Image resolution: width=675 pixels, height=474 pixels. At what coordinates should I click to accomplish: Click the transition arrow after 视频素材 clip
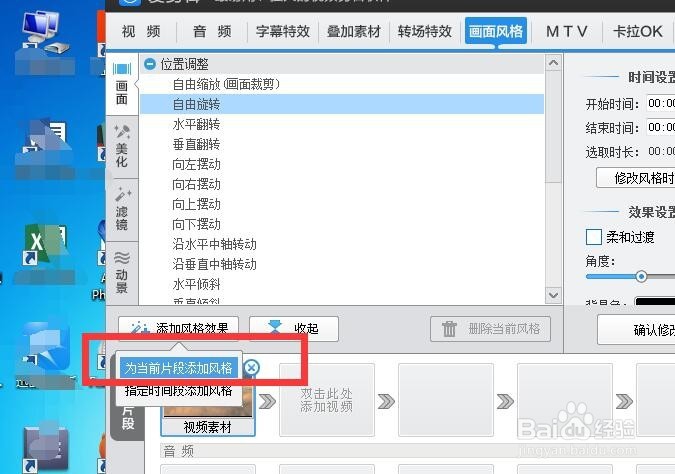pyautogui.click(x=267, y=401)
